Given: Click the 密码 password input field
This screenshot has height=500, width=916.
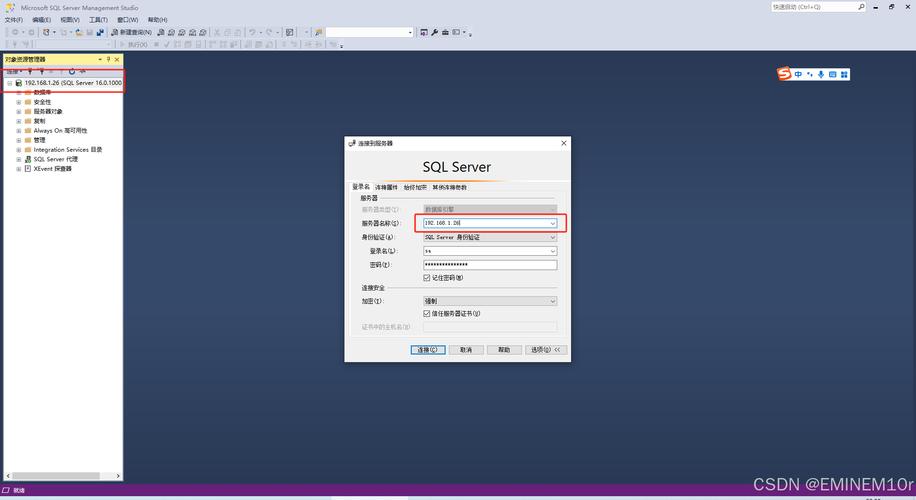Looking at the screenshot, I should coord(489,265).
